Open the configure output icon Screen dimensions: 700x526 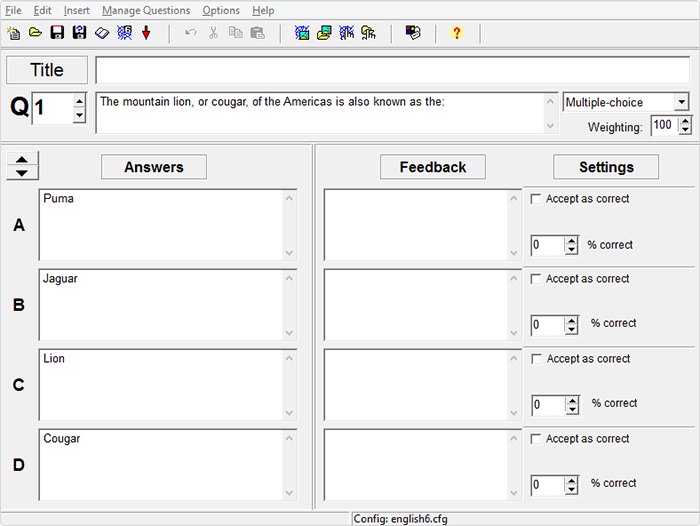(413, 33)
